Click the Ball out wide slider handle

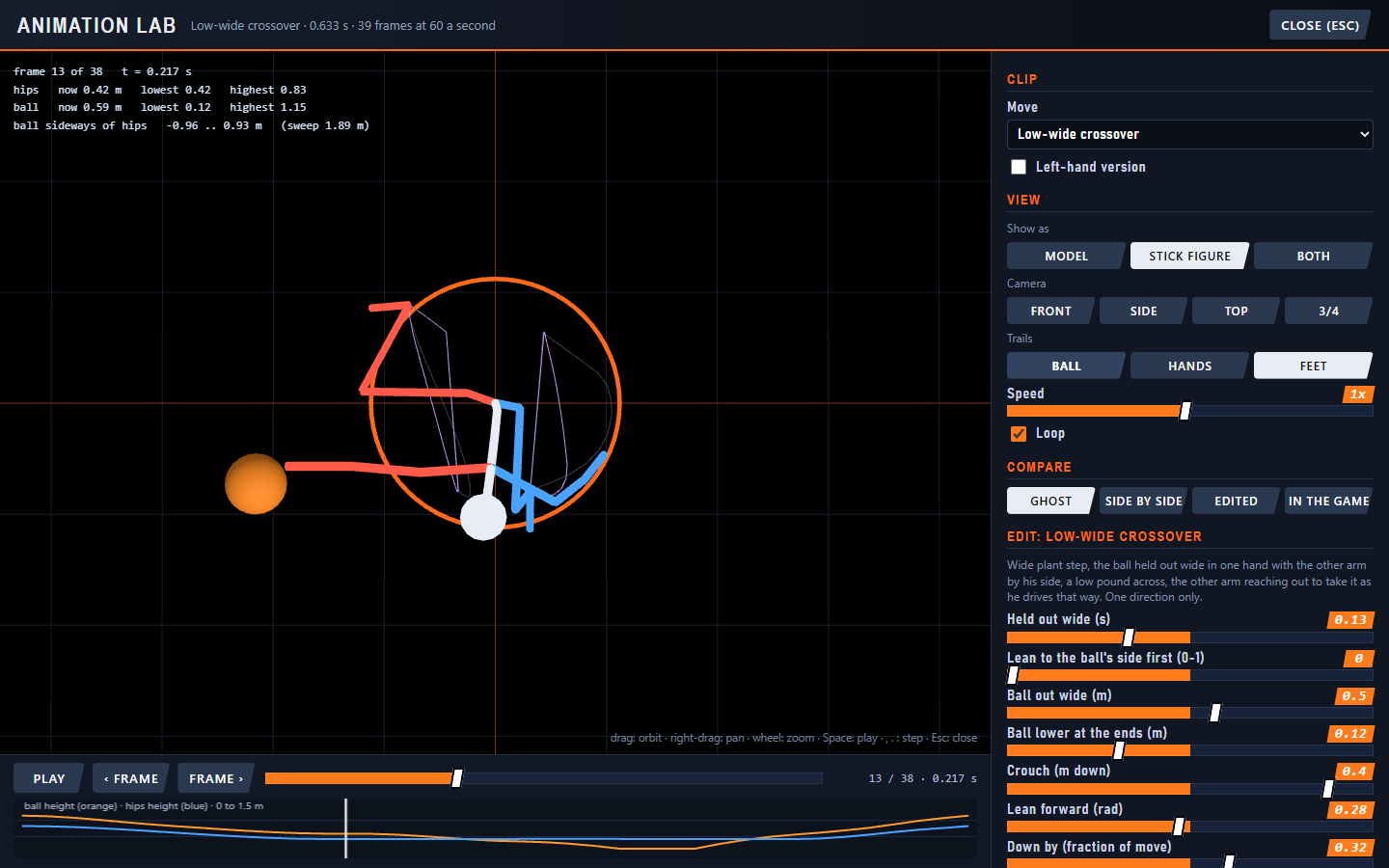click(x=1215, y=713)
